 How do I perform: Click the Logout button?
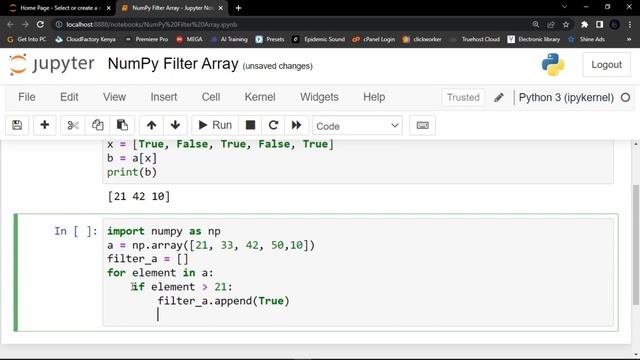(606, 64)
